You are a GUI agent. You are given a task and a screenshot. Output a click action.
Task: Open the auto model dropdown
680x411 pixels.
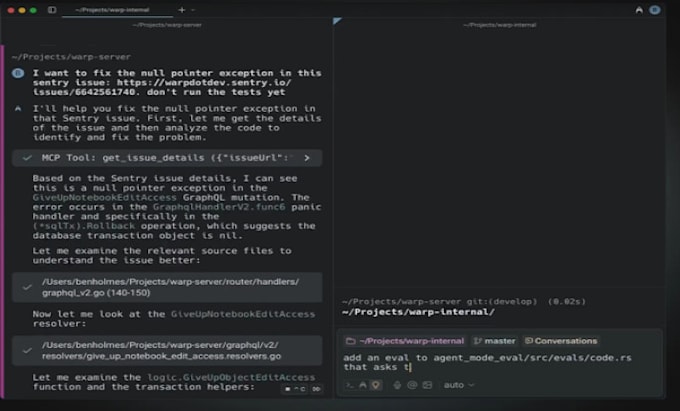[459, 385]
